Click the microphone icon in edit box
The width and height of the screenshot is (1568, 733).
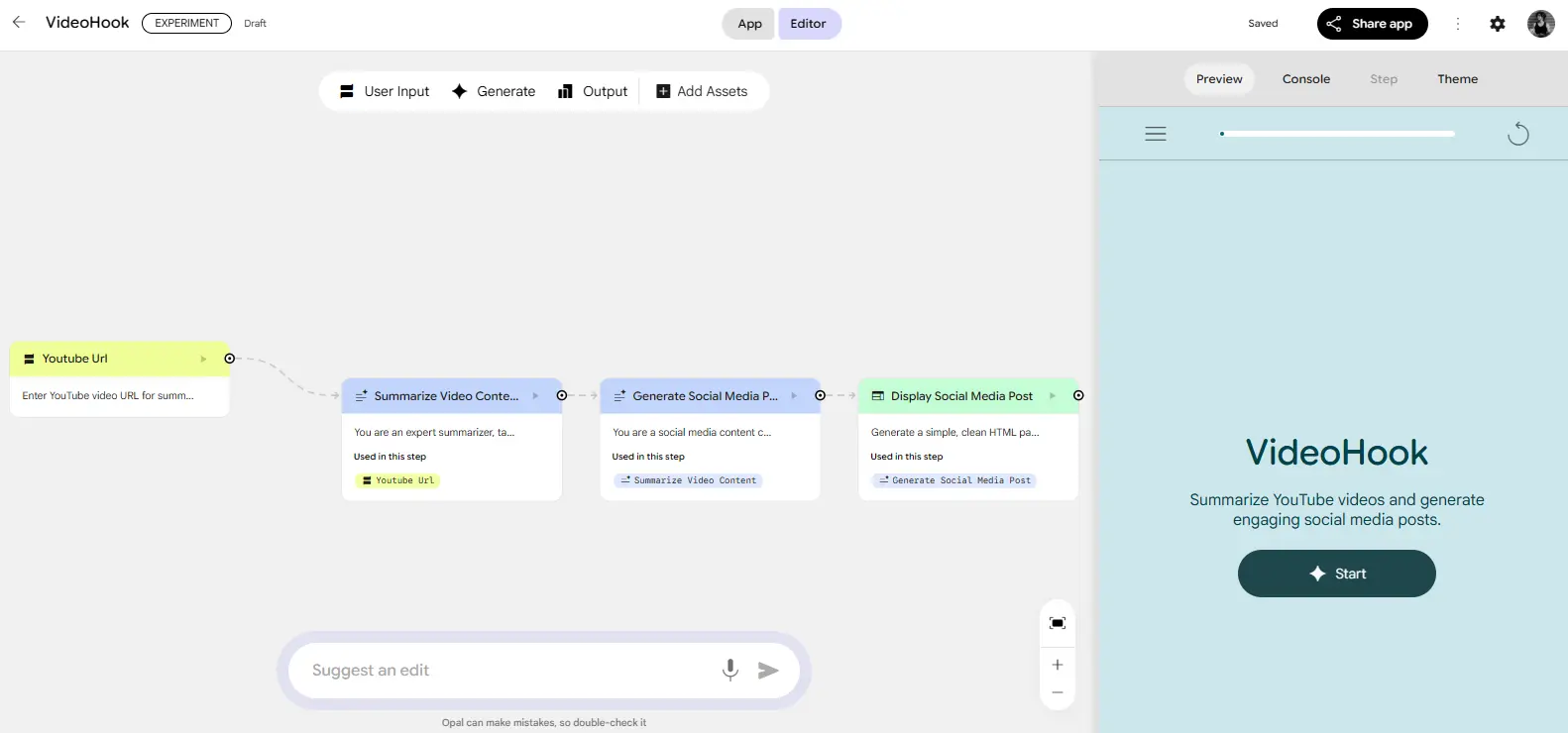[x=730, y=670]
